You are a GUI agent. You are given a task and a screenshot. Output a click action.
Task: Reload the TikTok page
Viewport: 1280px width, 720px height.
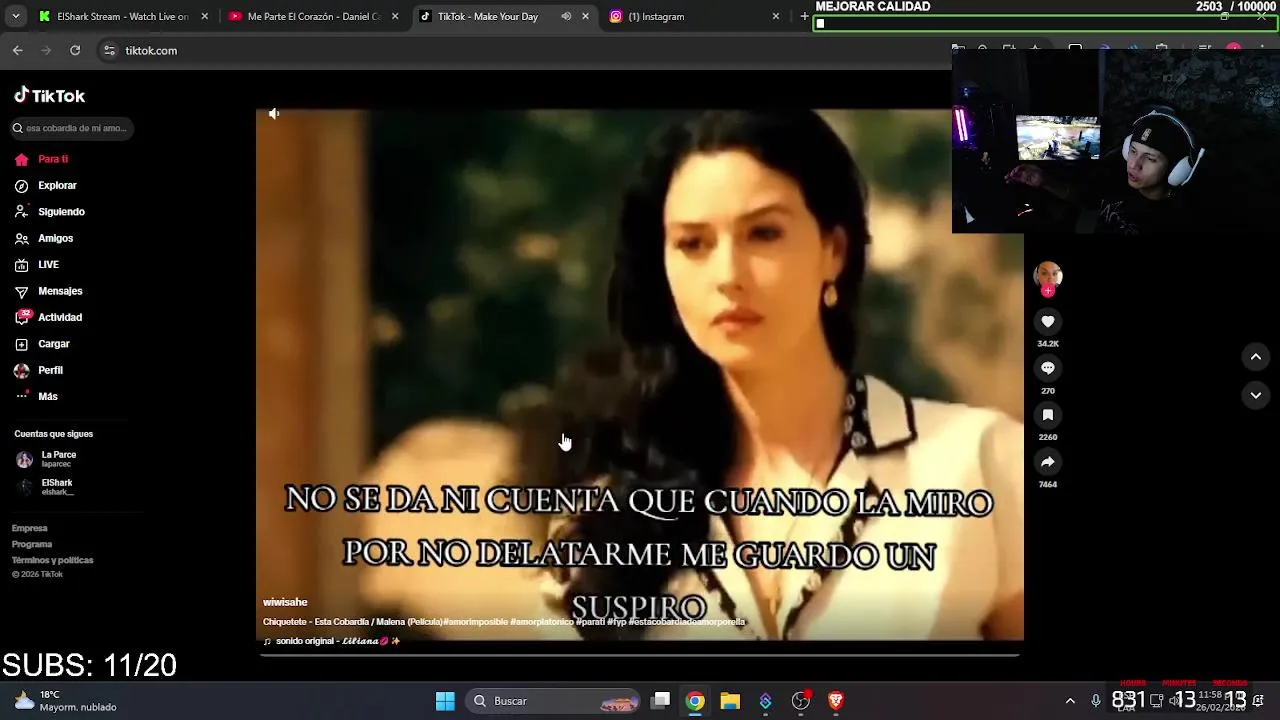75,50
